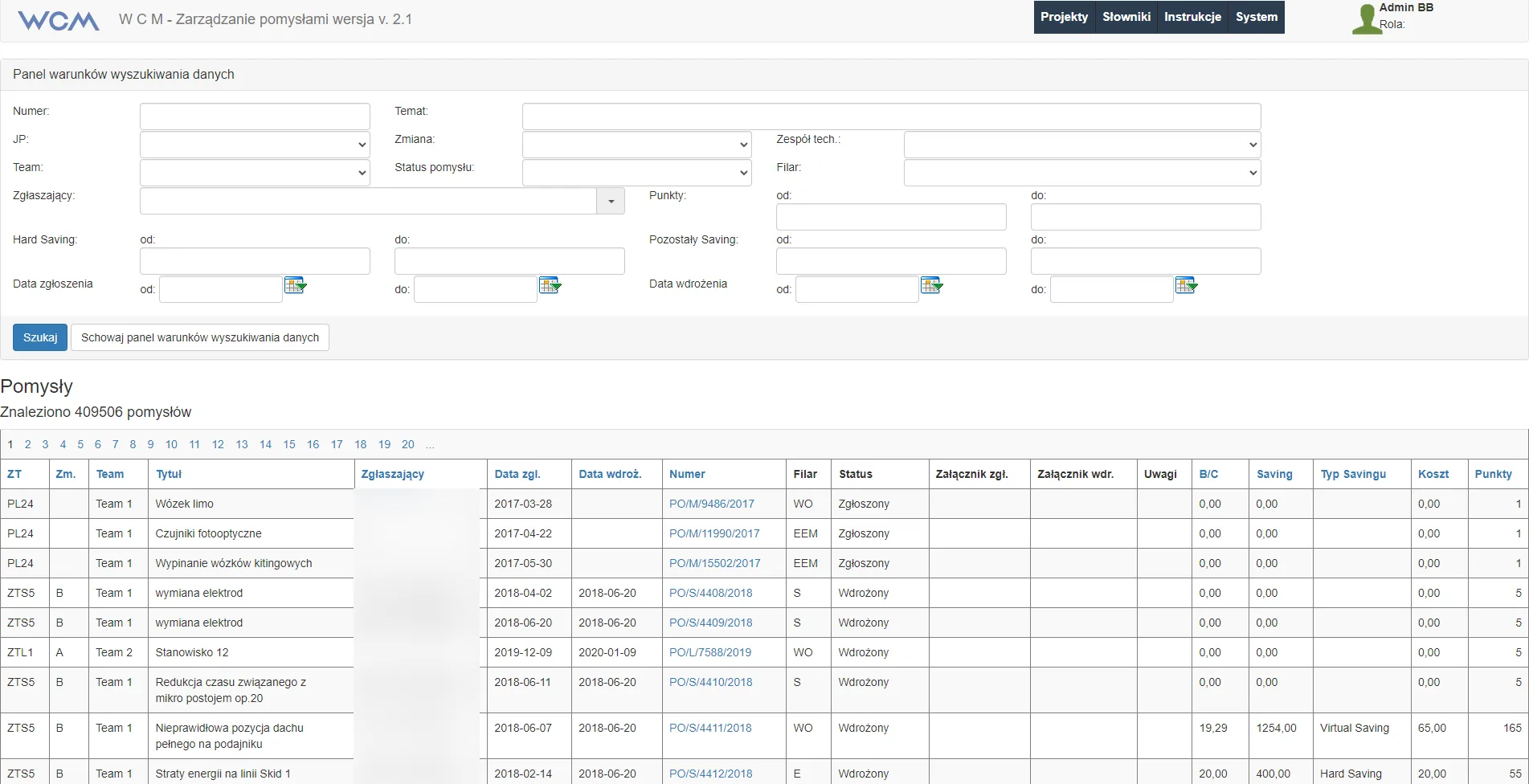Screen dimensions: 1529x784
Task: Open the Projekty menu
Action: coord(1064,17)
